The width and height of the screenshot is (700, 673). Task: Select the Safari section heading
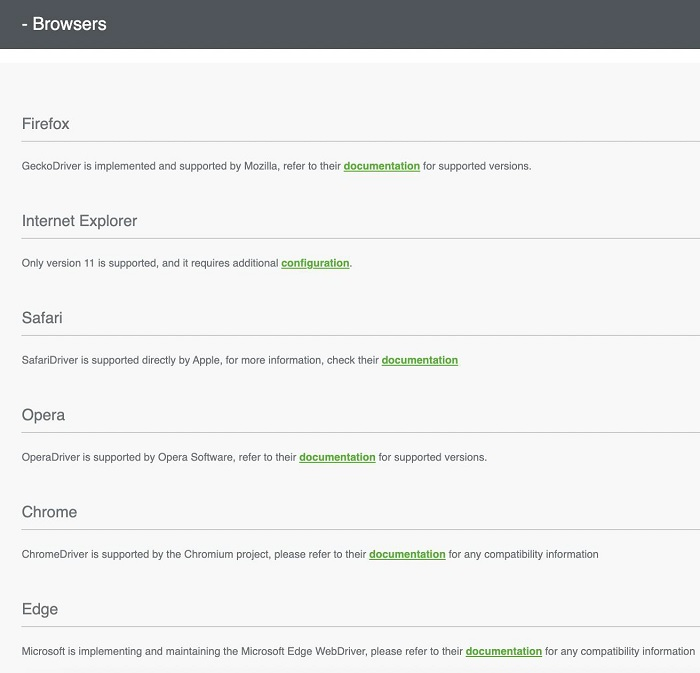click(42, 318)
